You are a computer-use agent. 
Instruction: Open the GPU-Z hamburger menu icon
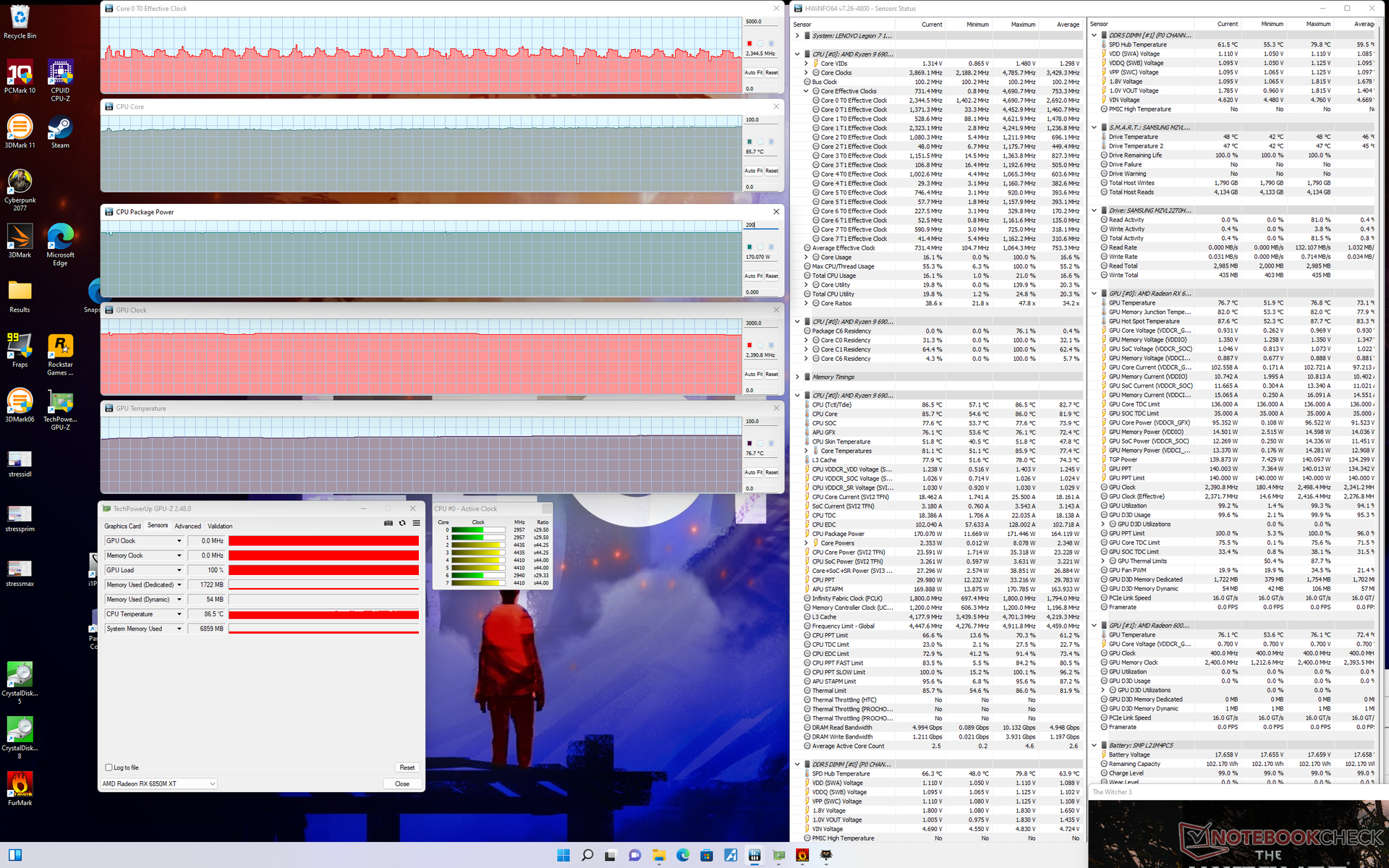coord(416,523)
